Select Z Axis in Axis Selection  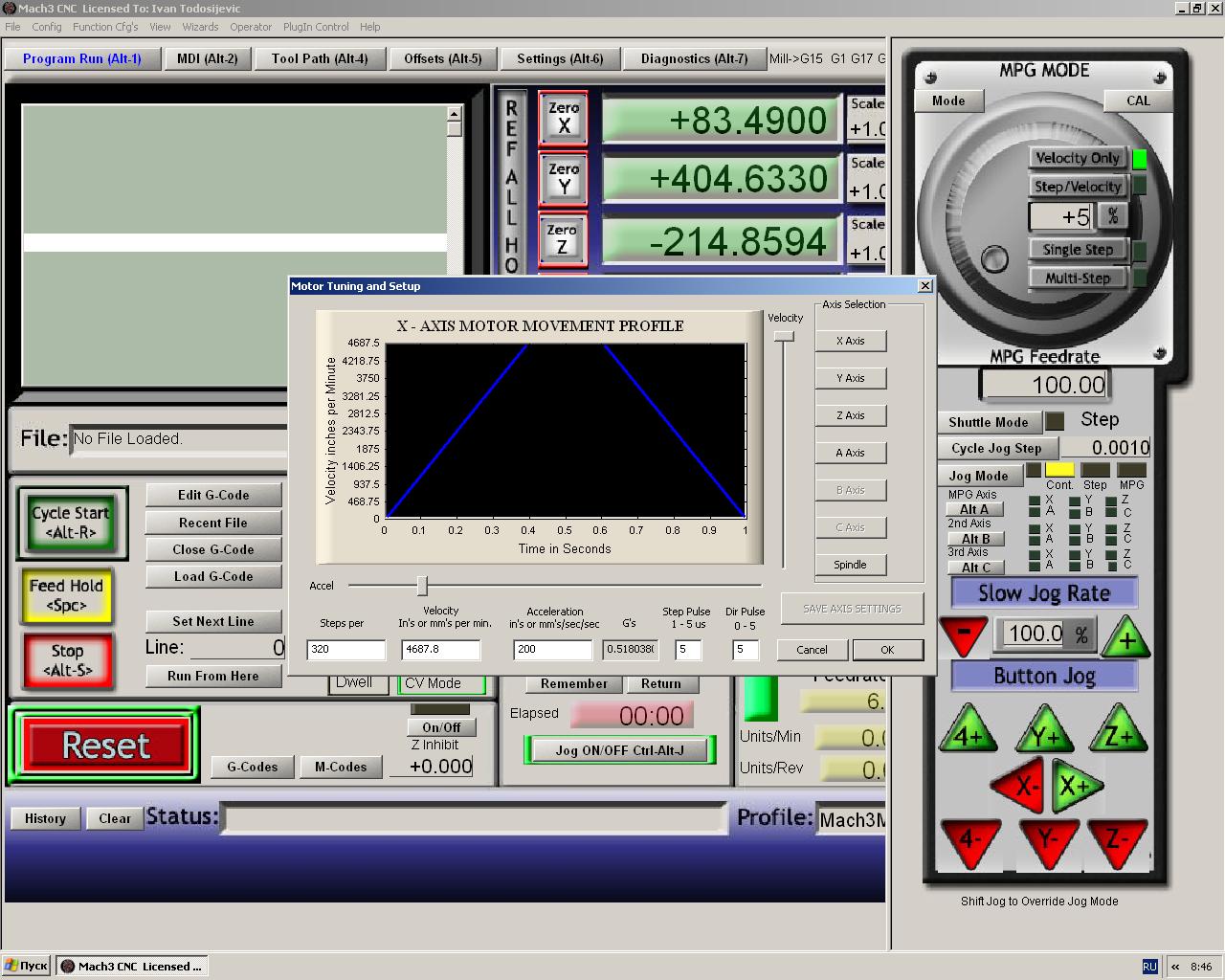point(850,415)
